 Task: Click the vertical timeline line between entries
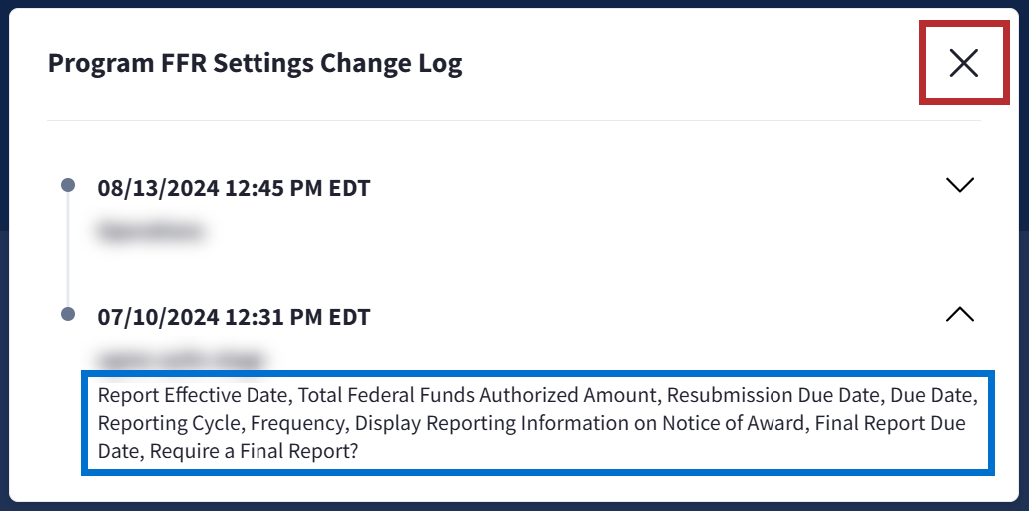68,250
